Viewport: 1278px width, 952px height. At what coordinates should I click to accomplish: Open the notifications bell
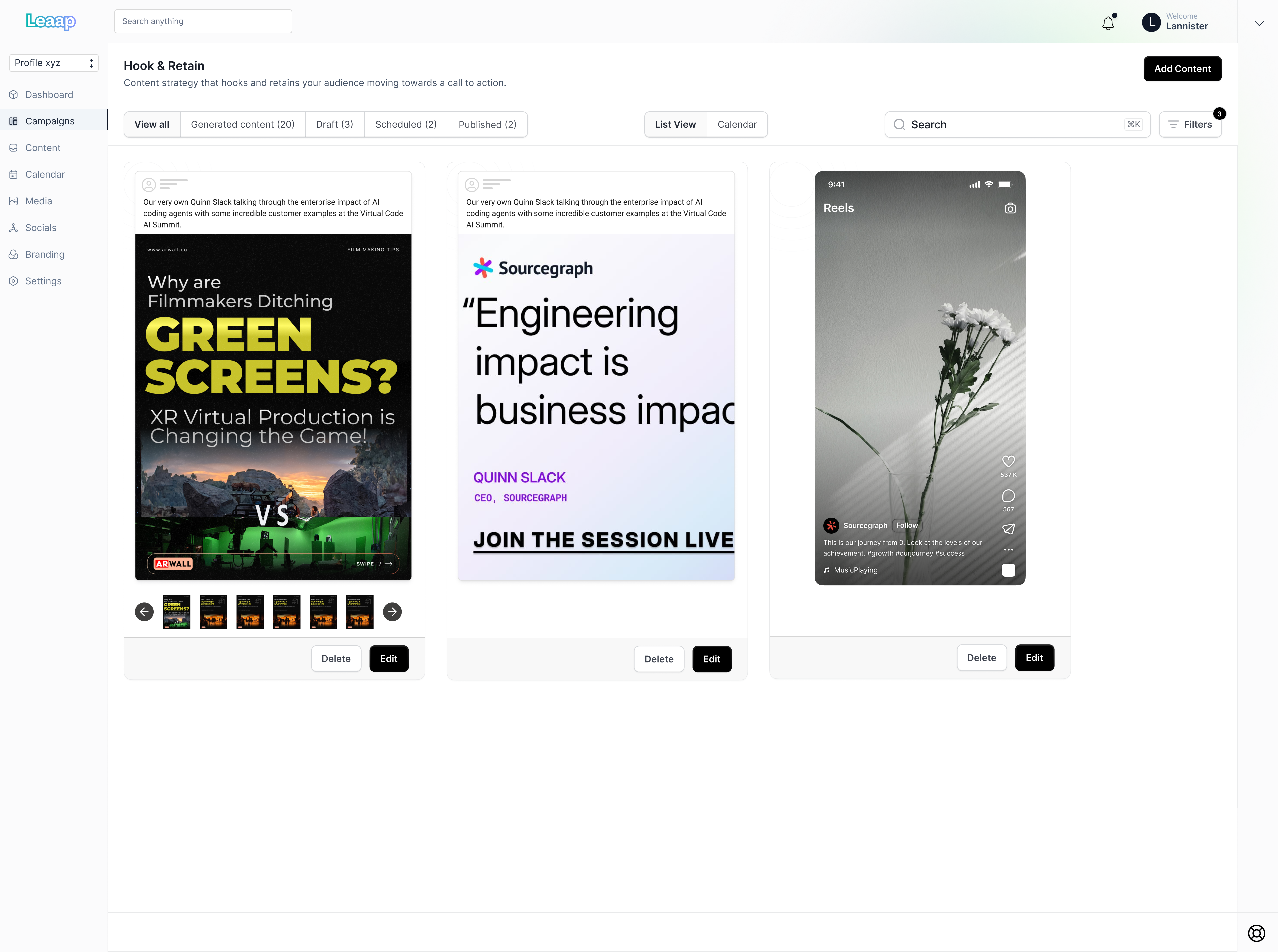[1108, 23]
